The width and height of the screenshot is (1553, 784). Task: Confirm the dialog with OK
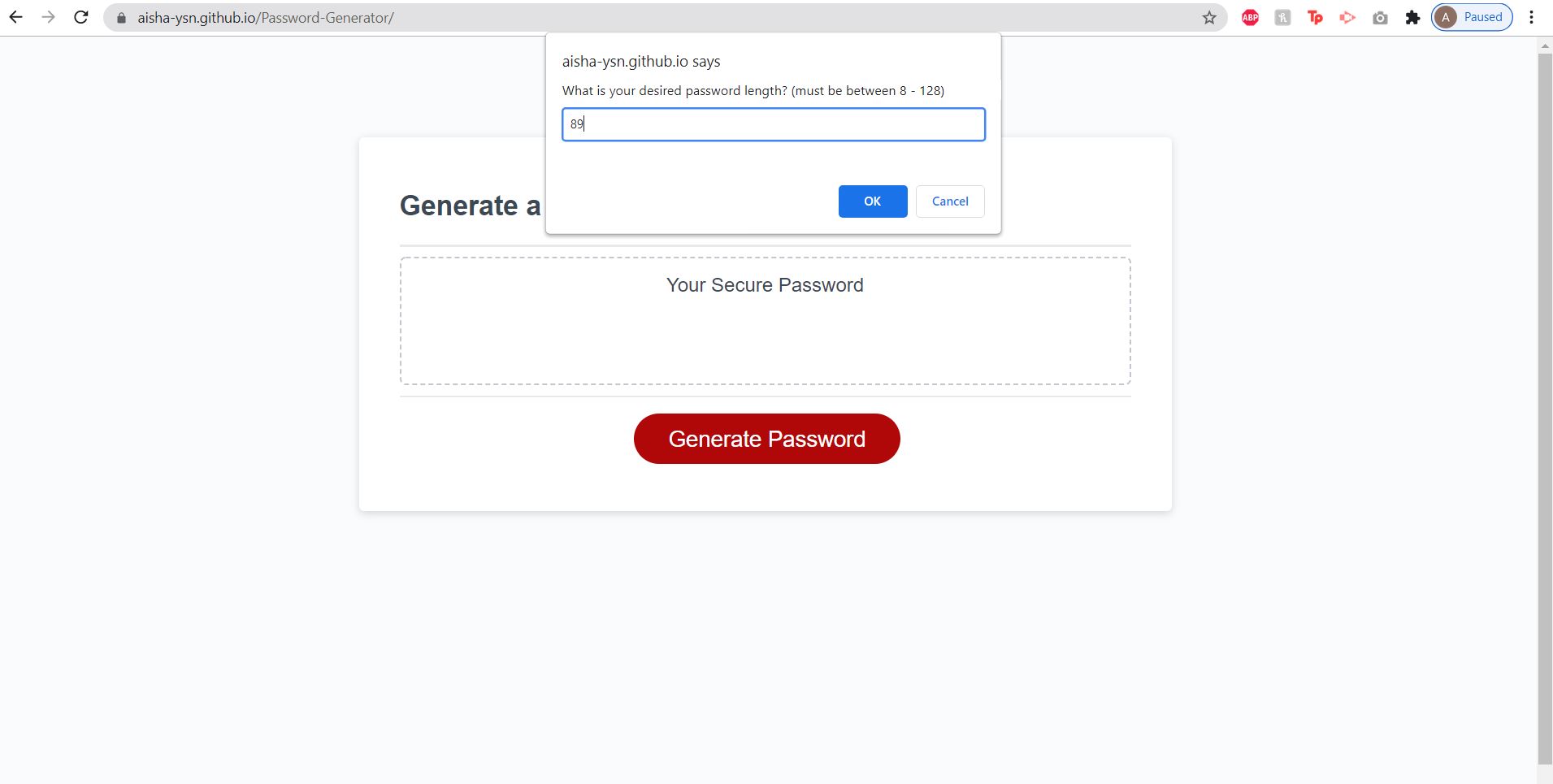click(x=872, y=201)
